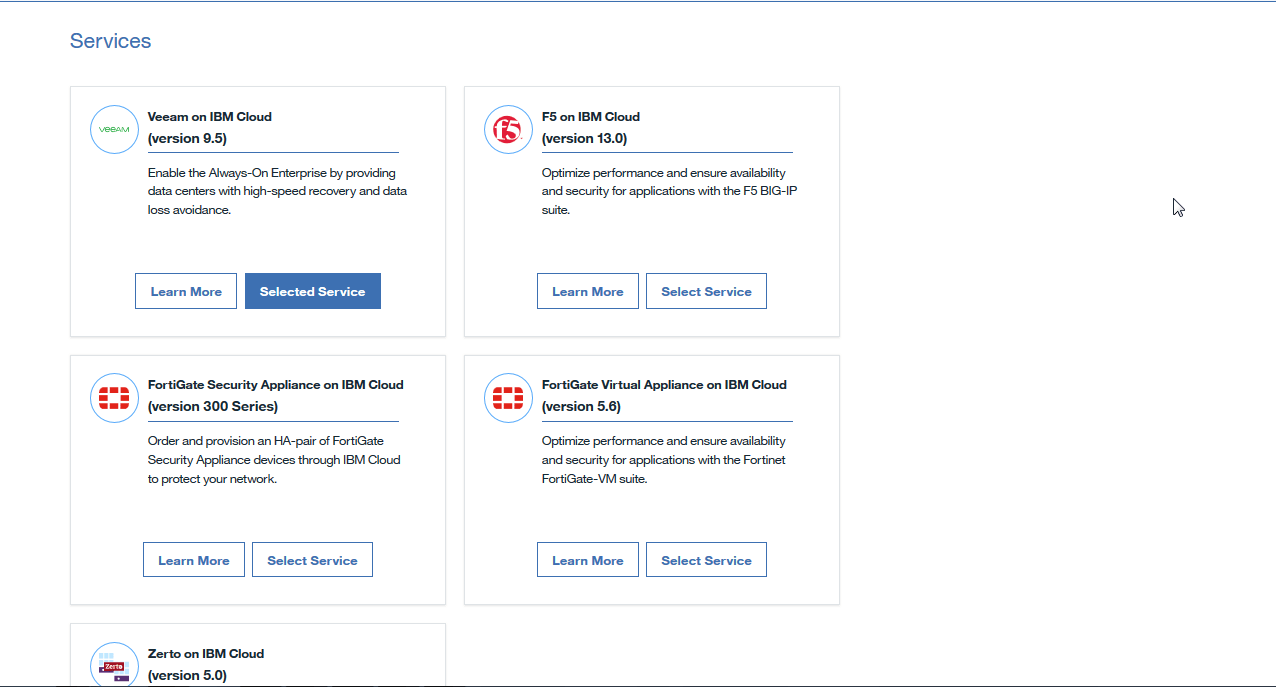Click the Zerto logo icon
The image size is (1276, 687).
[114, 666]
